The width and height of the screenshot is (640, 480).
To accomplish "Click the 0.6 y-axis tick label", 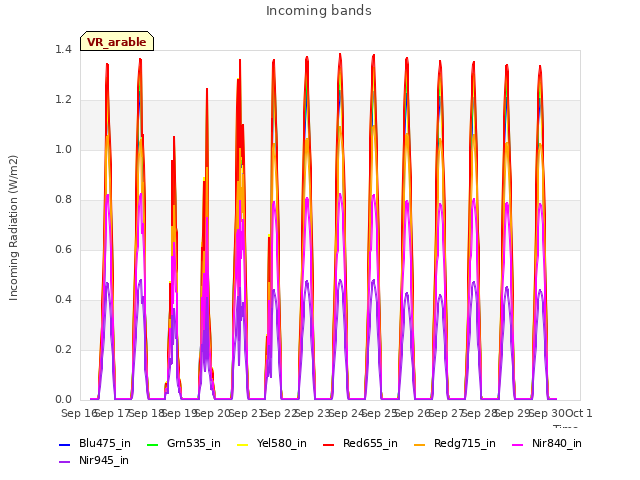I will pyautogui.click(x=63, y=250).
